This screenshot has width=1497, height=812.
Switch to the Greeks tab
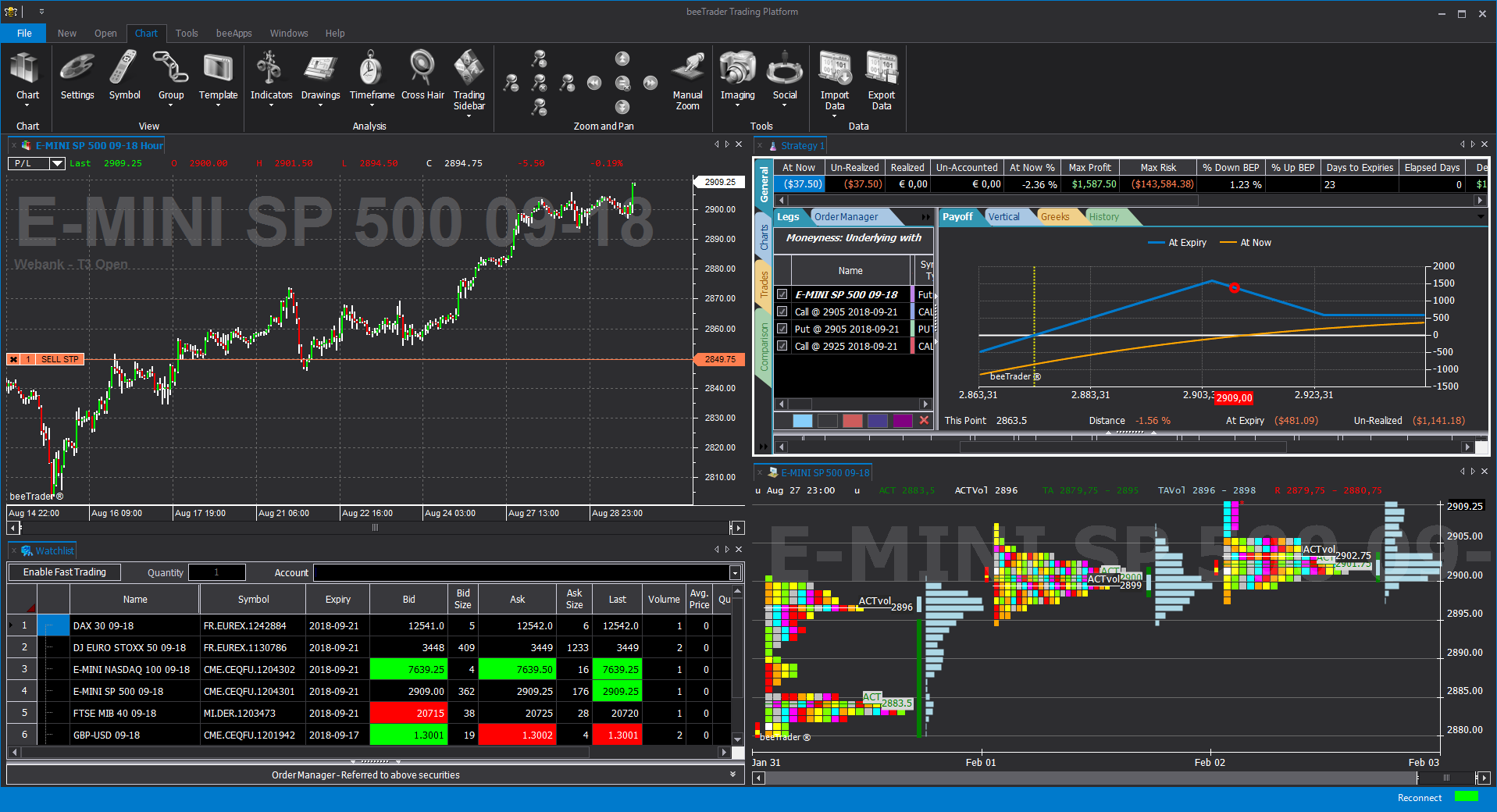click(x=1054, y=217)
